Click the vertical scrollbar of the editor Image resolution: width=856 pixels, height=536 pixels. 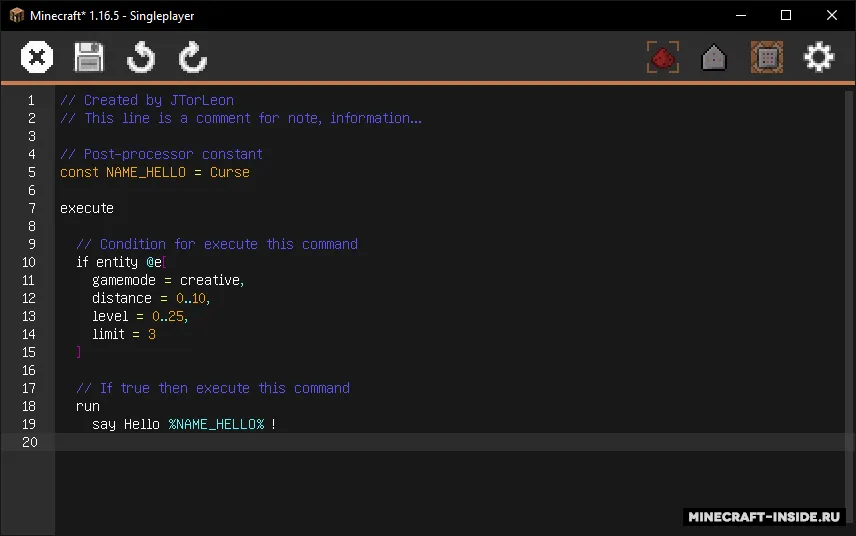pyautogui.click(x=849, y=306)
